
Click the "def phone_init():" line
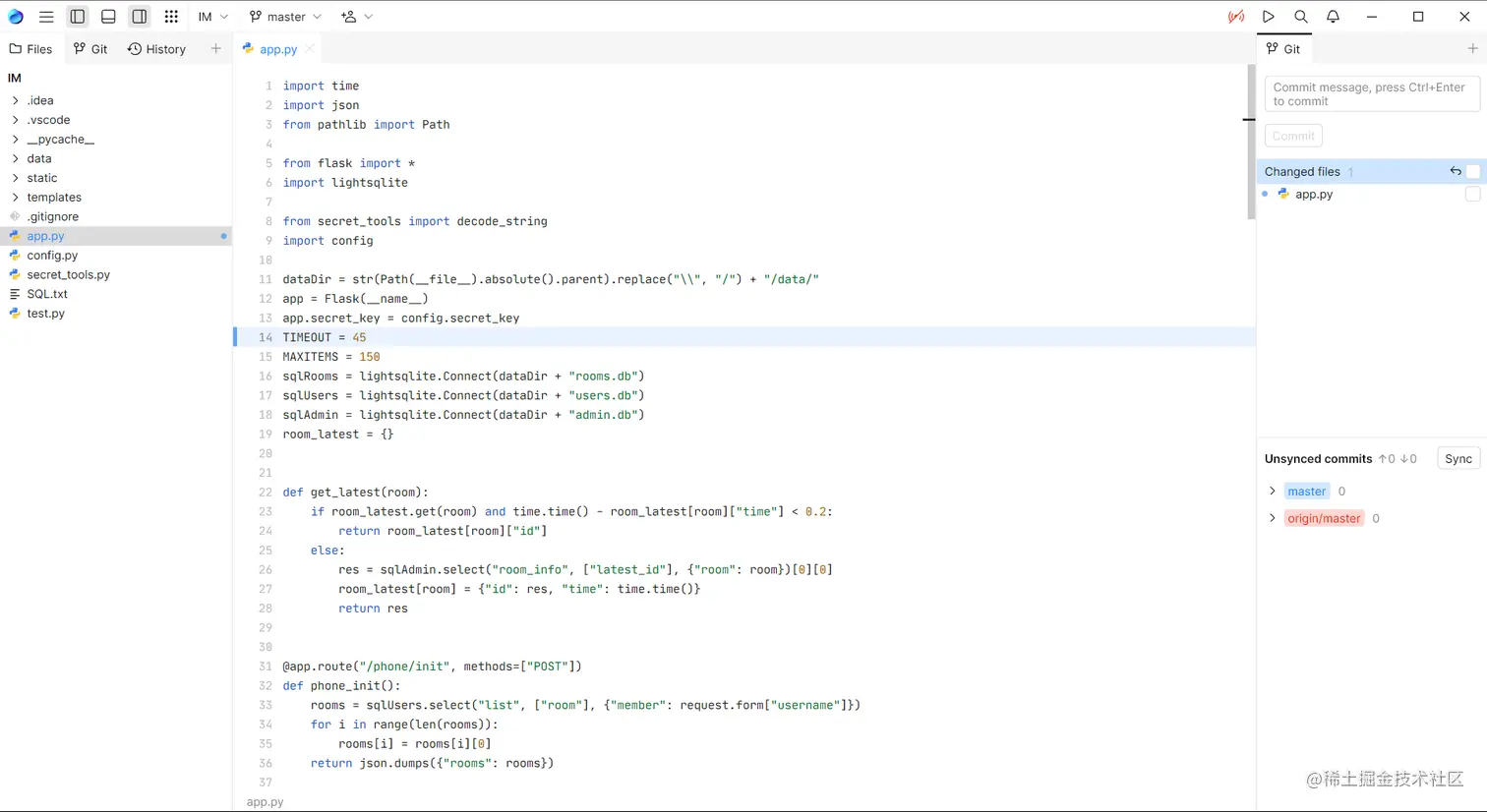click(342, 686)
